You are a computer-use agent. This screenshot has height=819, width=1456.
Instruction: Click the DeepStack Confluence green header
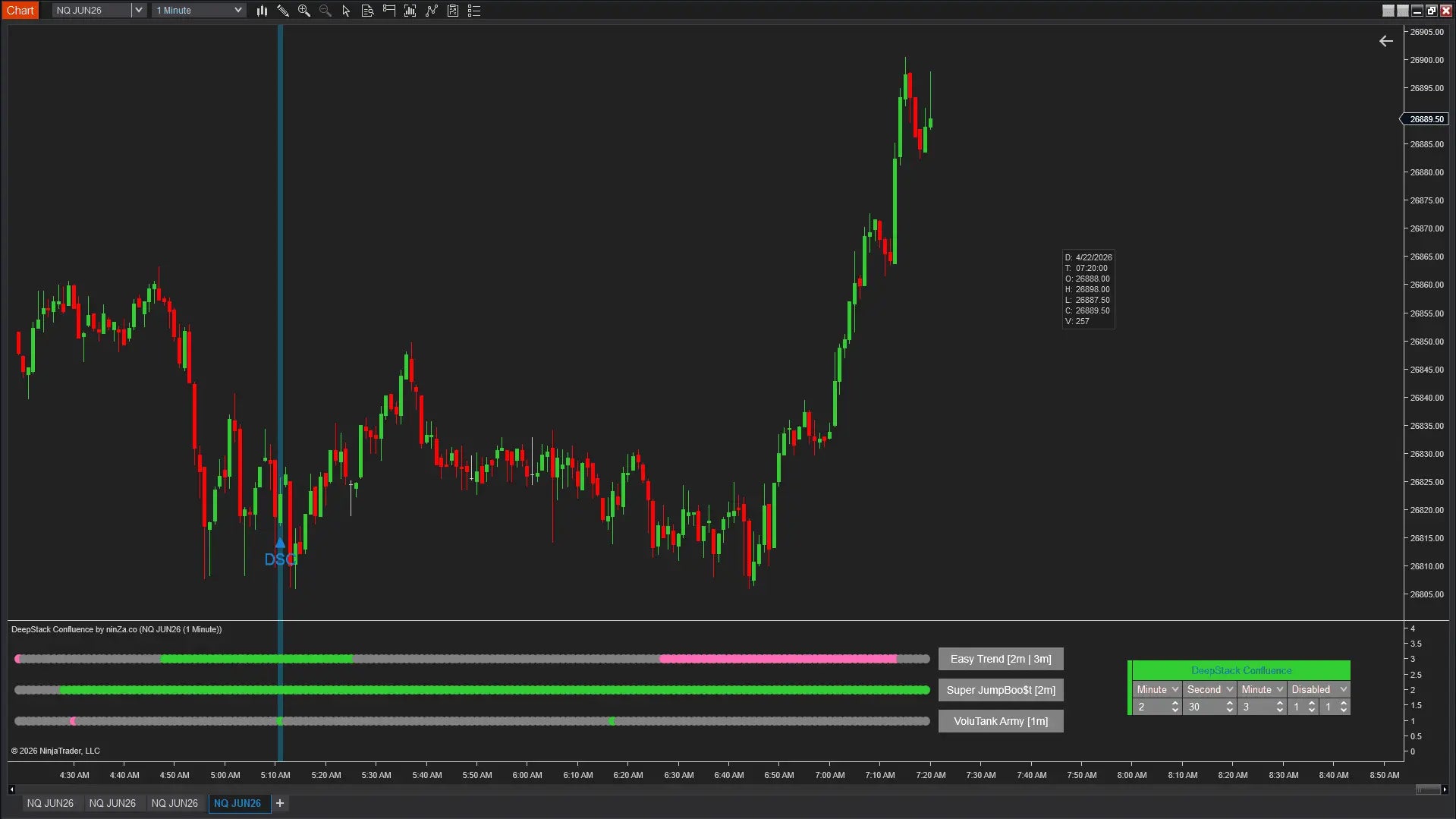pos(1241,670)
